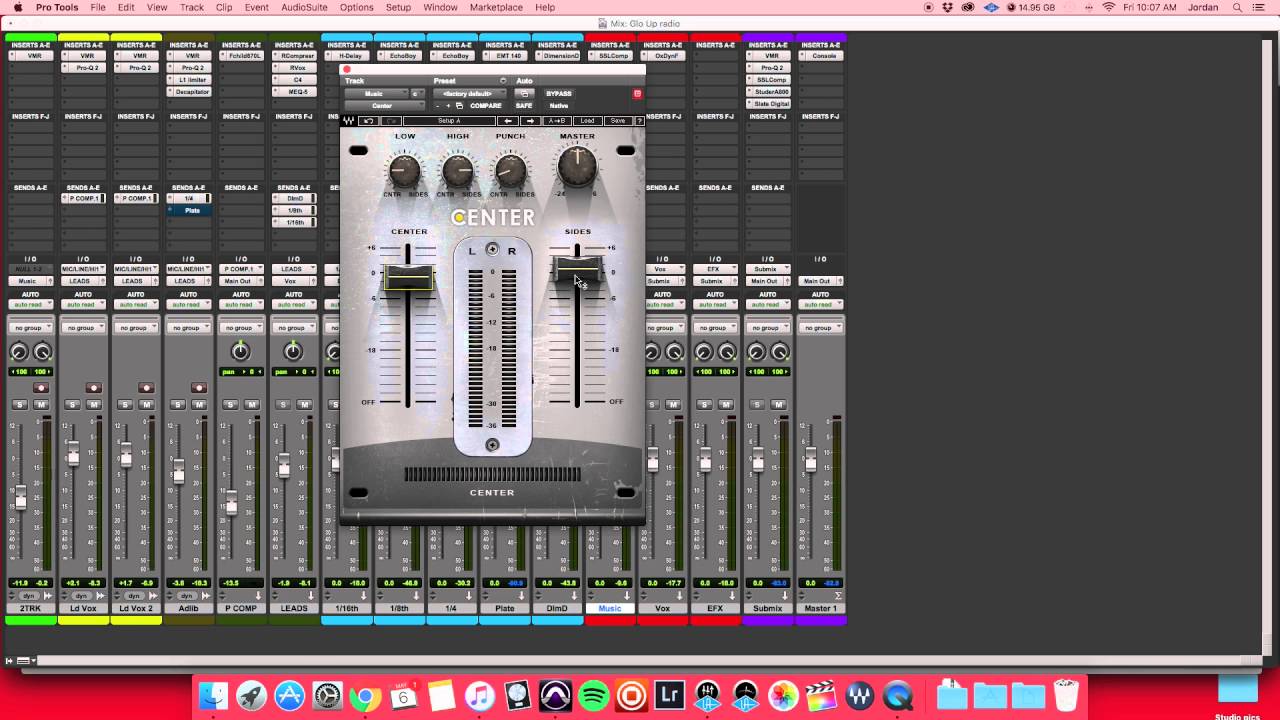Viewport: 1280px width, 720px height.
Task: Turn the HIGH knob on Center plugin
Action: coord(458,171)
